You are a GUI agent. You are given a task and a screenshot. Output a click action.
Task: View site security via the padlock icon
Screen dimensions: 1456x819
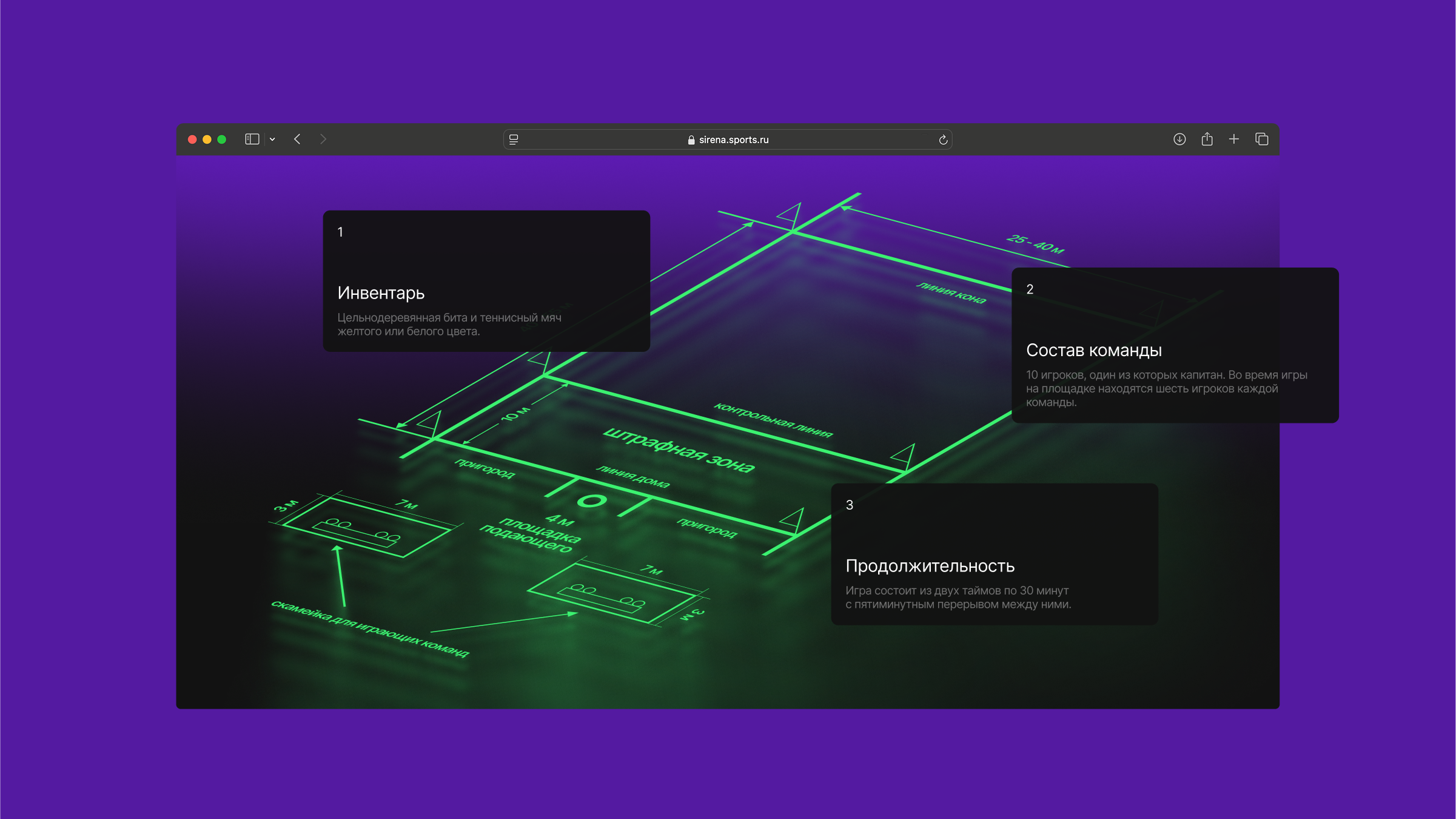point(690,140)
